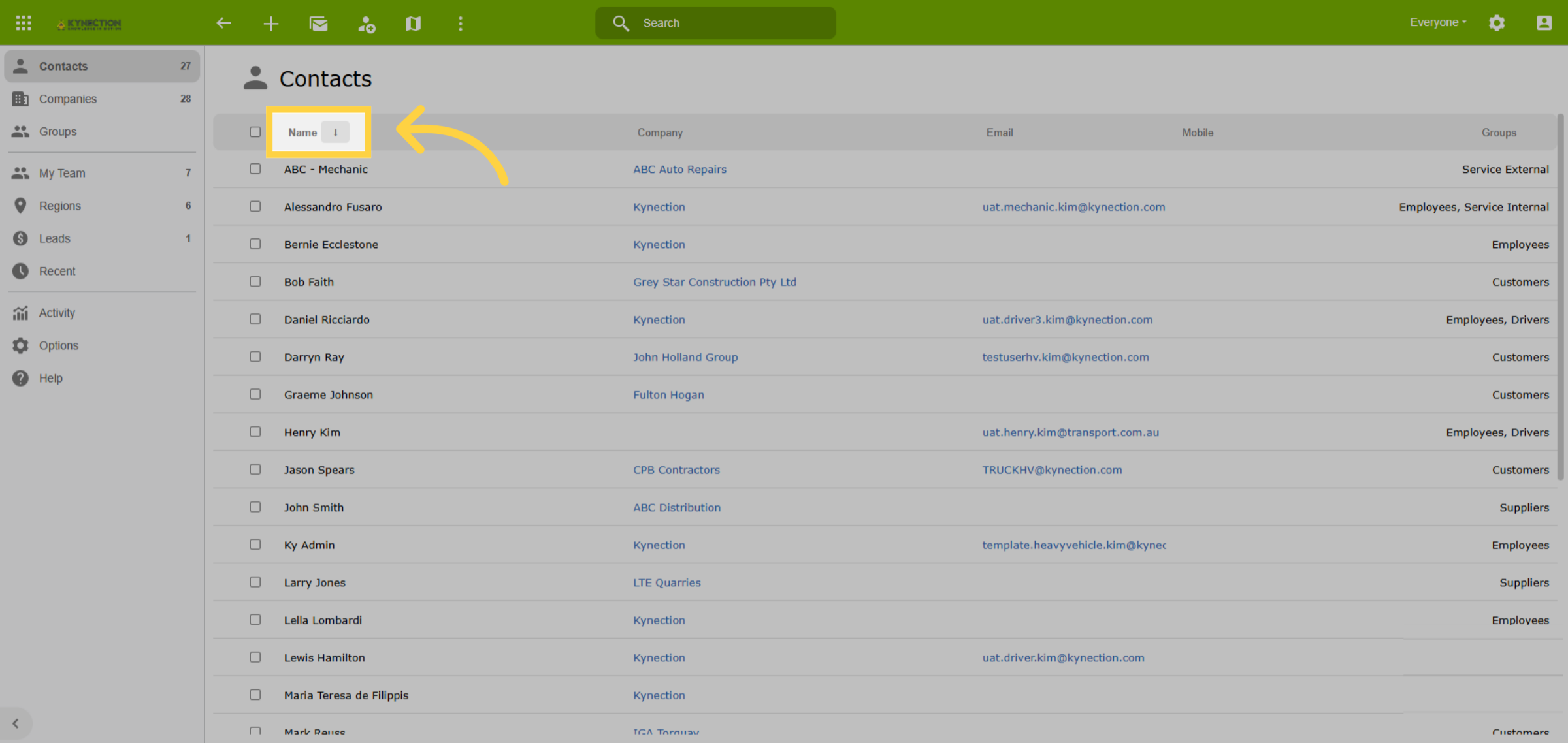Click the contacts list scrollbar

click(1560, 297)
